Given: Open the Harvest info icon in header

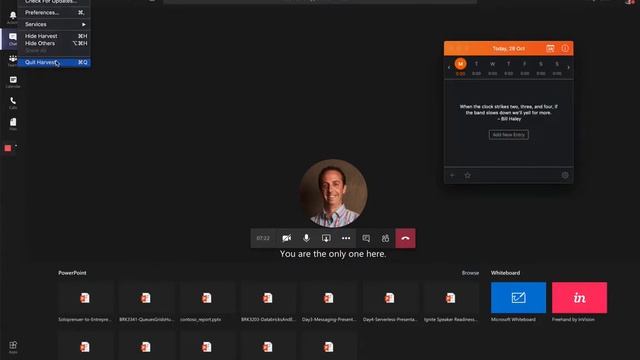Looking at the screenshot, I should click(x=565, y=49).
